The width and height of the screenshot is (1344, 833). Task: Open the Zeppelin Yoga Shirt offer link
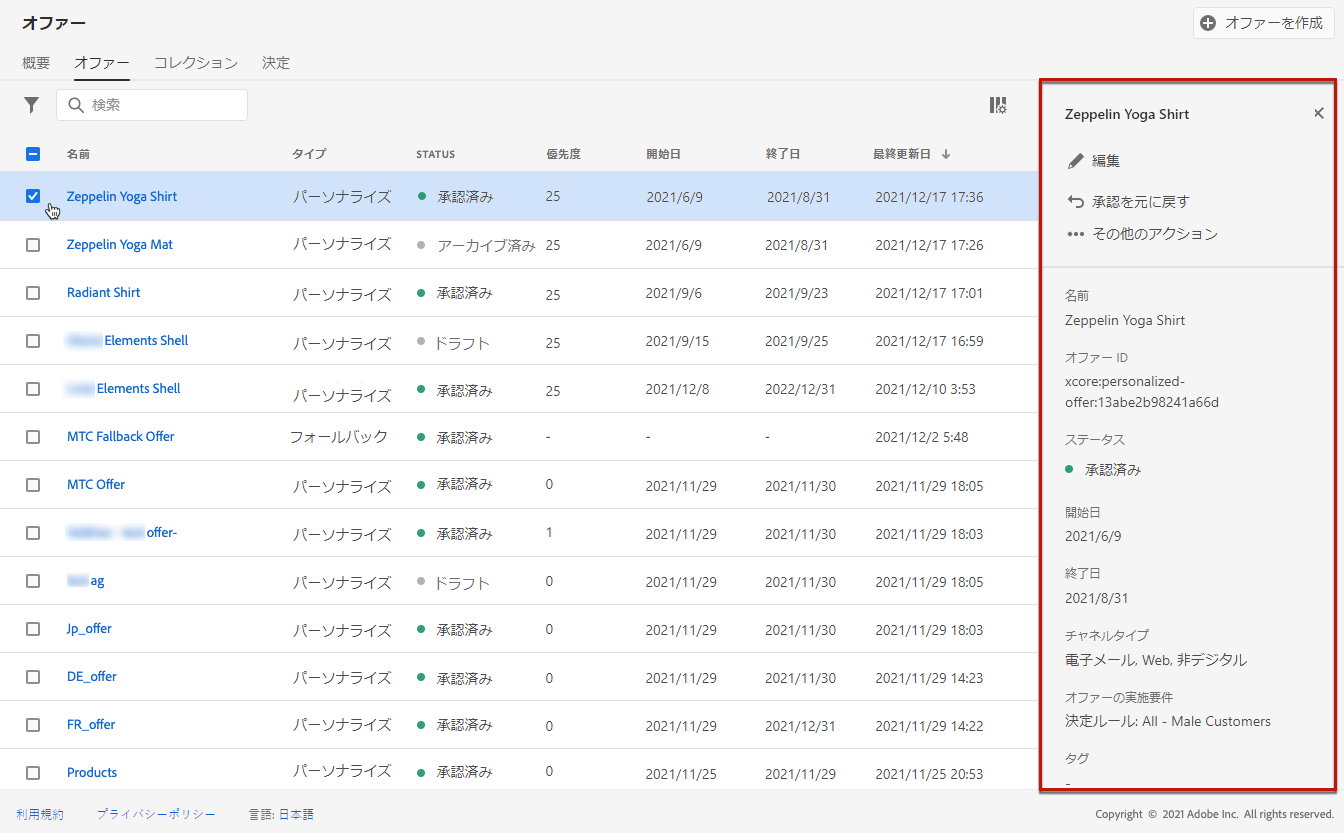click(x=122, y=196)
